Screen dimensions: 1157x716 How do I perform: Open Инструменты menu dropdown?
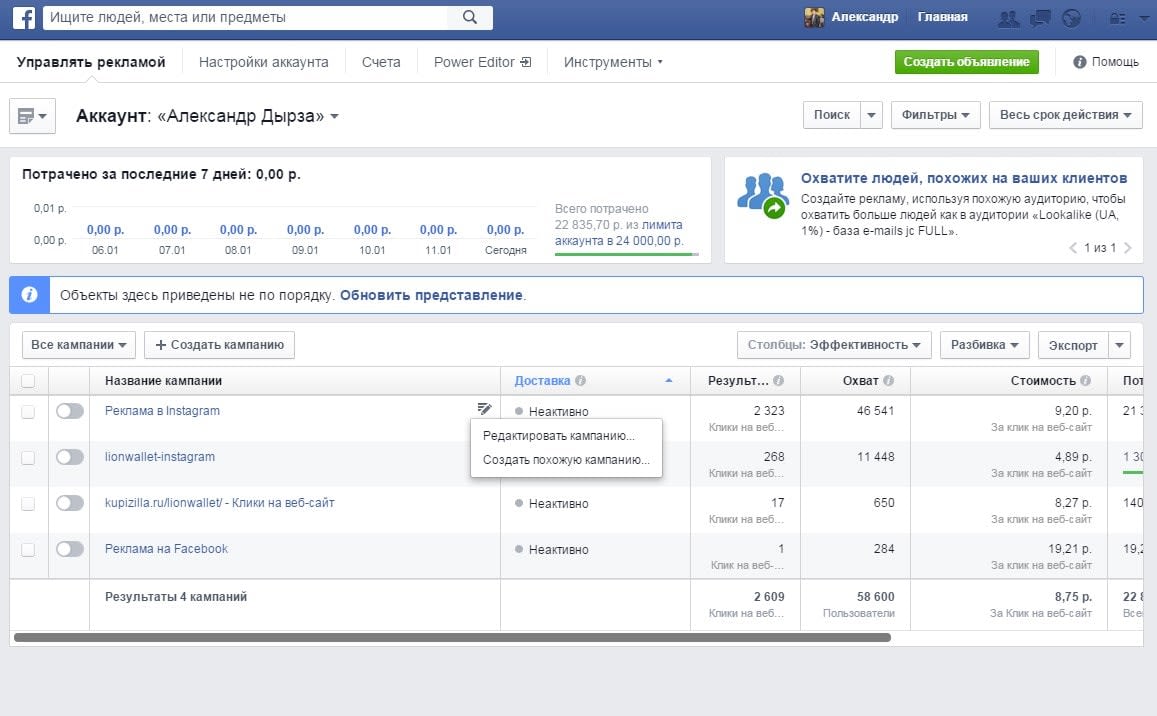[613, 62]
